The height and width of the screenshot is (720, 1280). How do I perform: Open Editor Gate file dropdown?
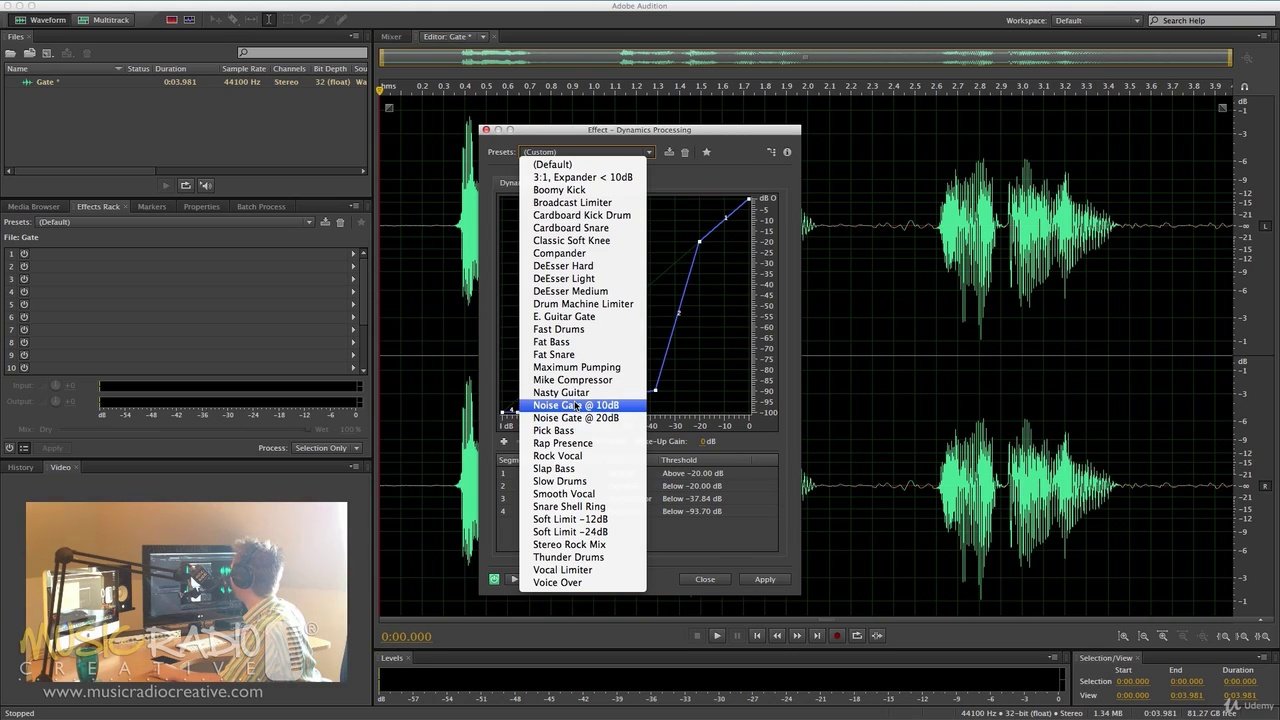[x=483, y=37]
